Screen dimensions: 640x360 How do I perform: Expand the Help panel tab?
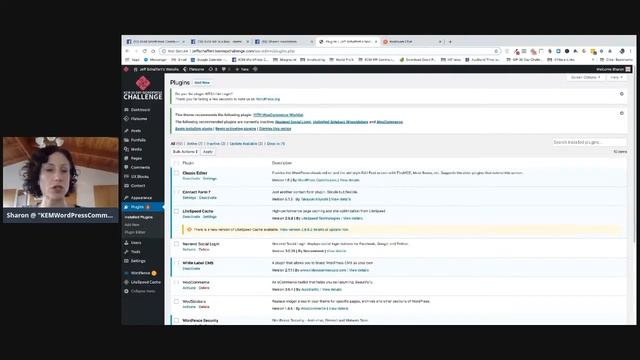pos(616,77)
